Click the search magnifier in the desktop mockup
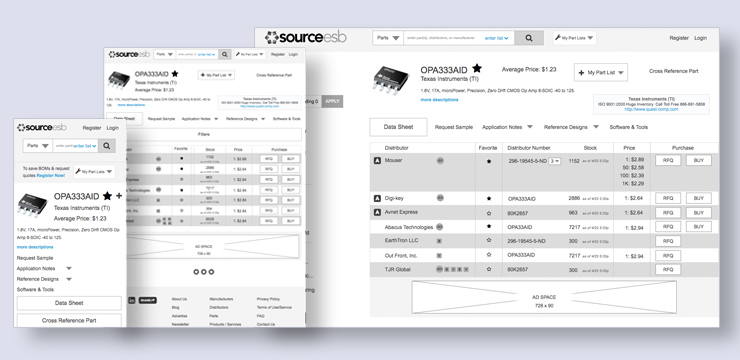Image resolution: width=740 pixels, height=360 pixels. [529, 38]
